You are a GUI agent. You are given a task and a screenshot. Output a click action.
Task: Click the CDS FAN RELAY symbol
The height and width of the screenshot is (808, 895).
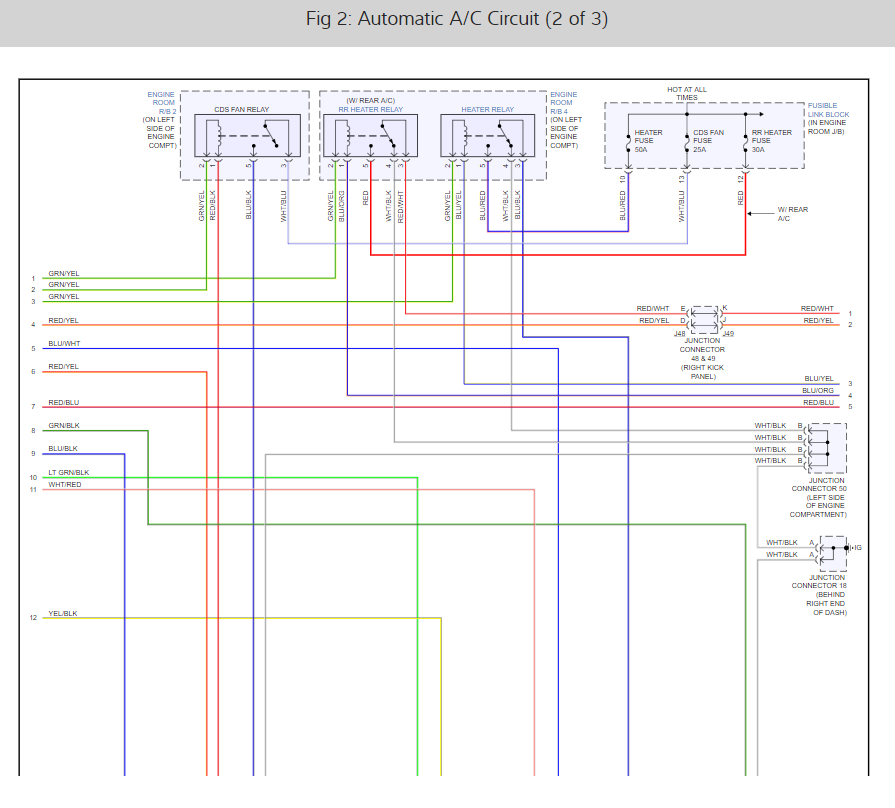click(247, 136)
